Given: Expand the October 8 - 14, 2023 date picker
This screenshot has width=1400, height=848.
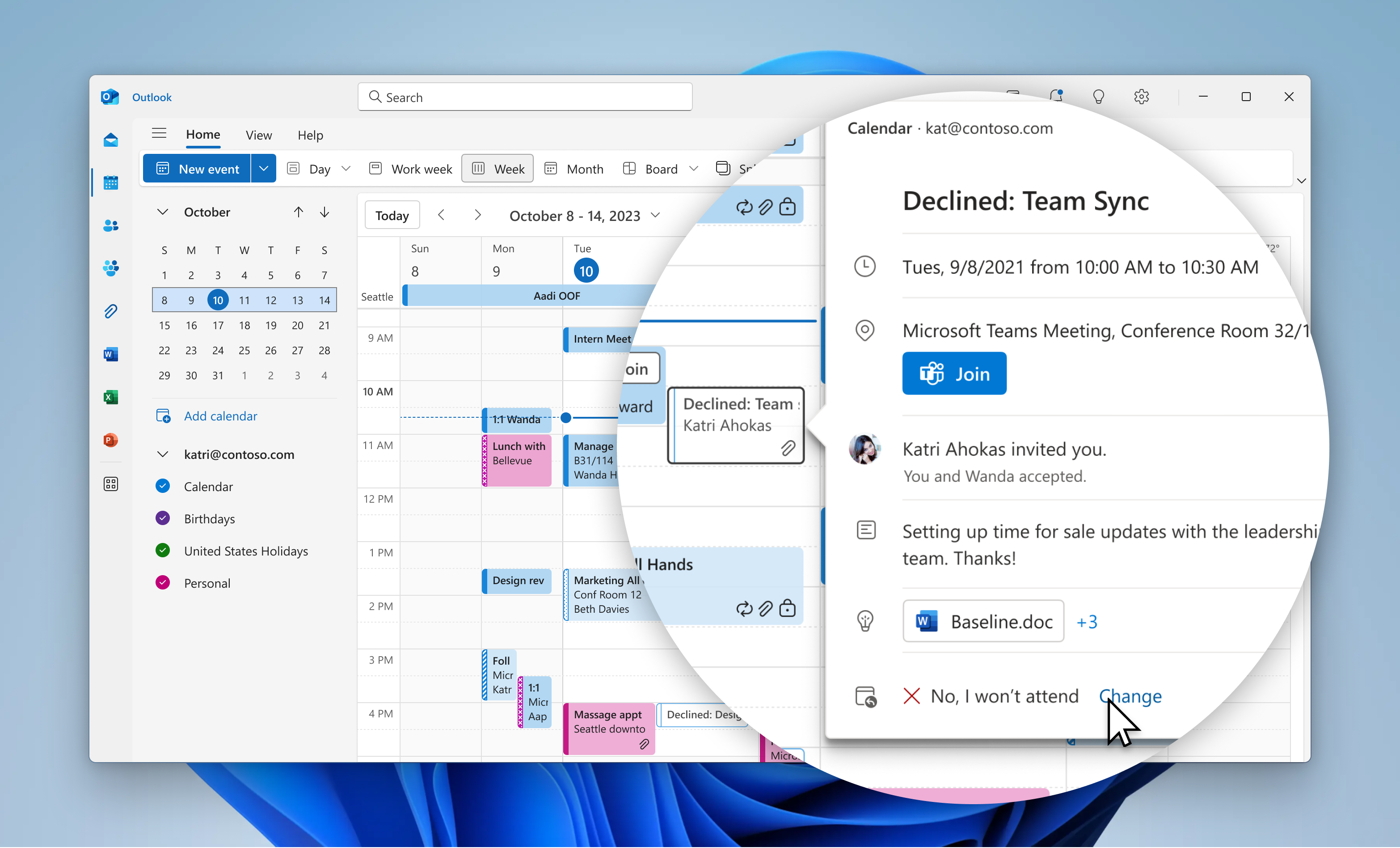Looking at the screenshot, I should [655, 216].
